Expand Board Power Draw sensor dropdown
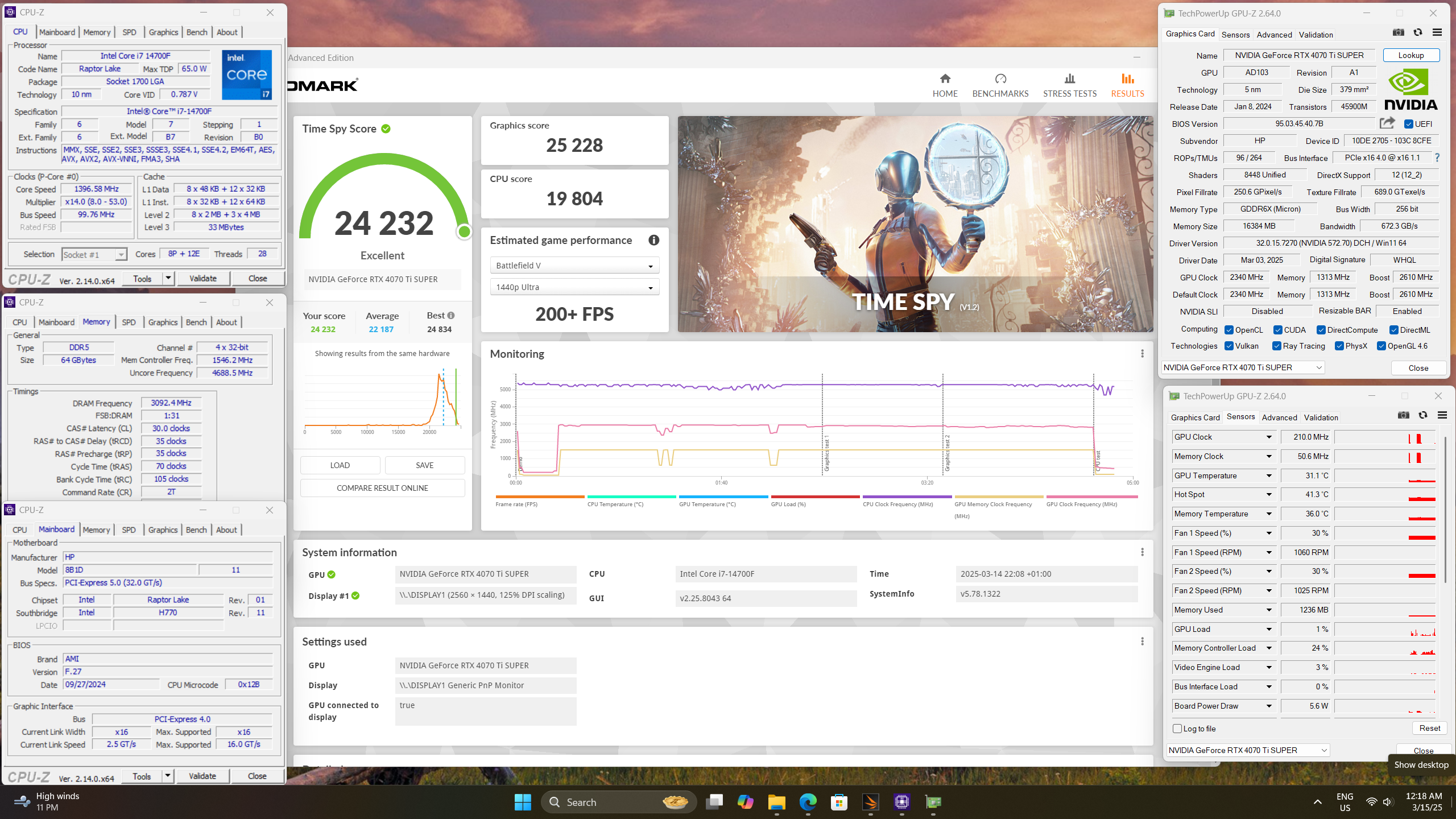The height and width of the screenshot is (819, 1456). pyautogui.click(x=1269, y=706)
